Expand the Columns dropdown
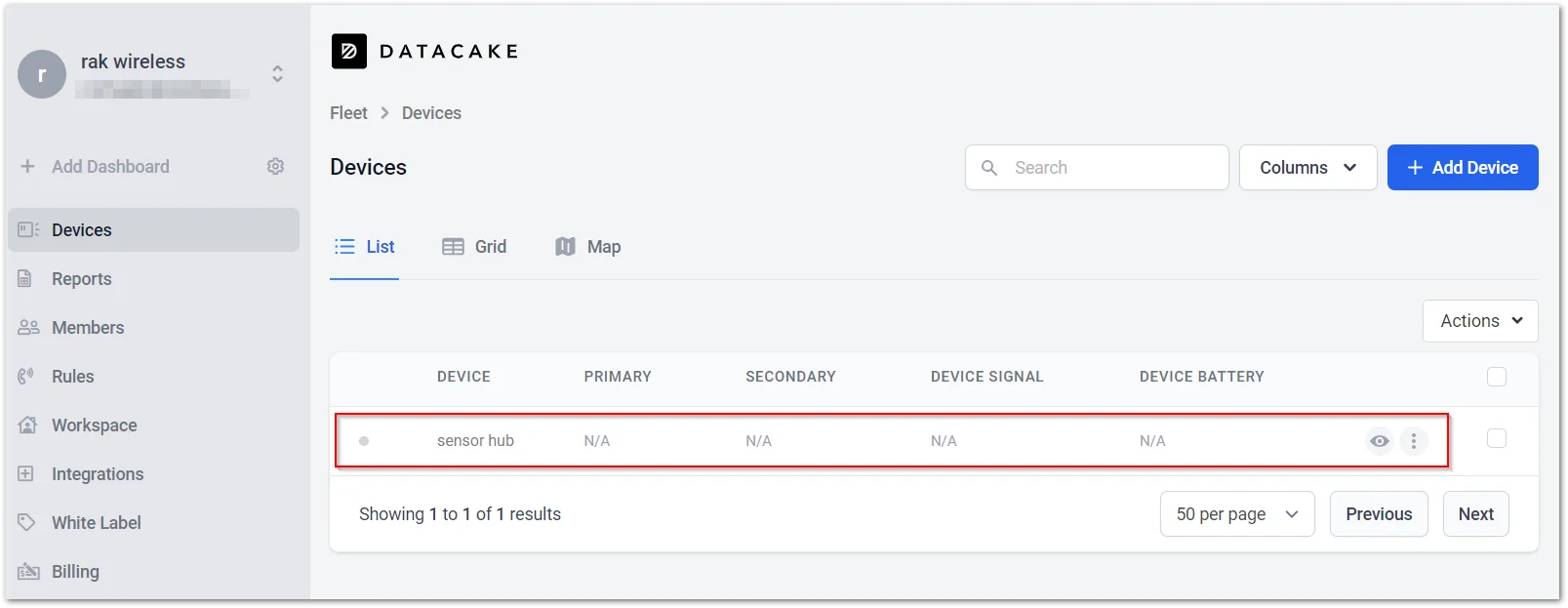Viewport: 1568px width, 608px height. 1307,168
